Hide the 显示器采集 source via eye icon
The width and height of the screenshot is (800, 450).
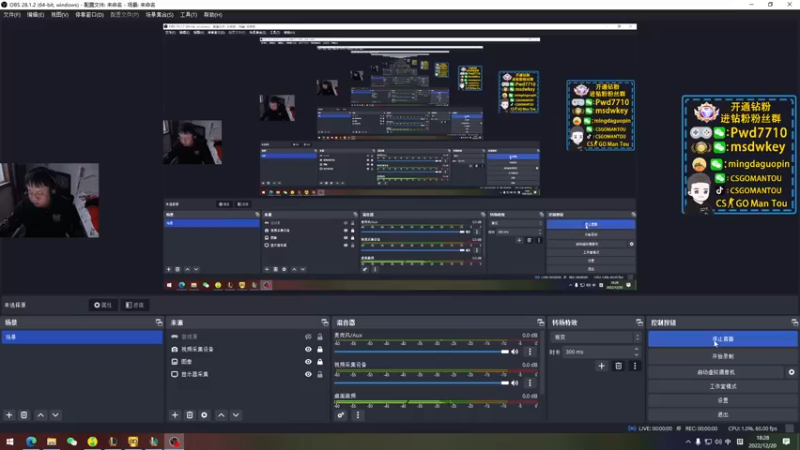tap(308, 374)
